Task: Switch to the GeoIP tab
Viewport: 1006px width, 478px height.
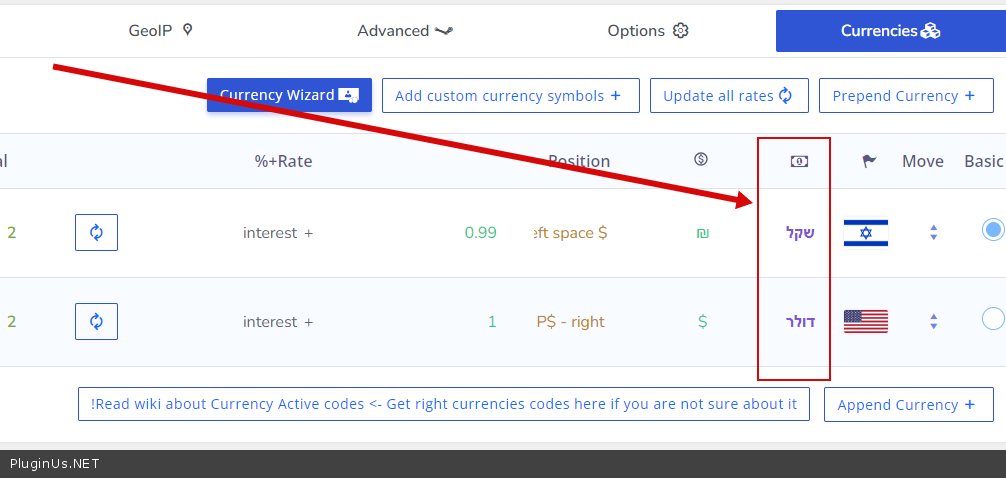Action: click(160, 31)
